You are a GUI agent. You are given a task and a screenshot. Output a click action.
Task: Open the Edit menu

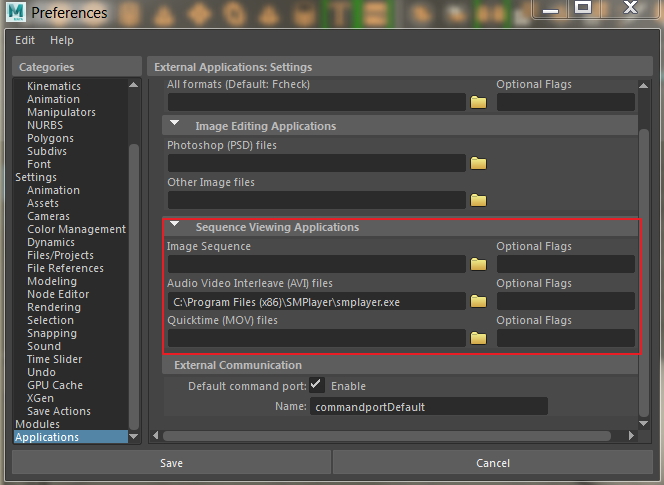point(25,40)
